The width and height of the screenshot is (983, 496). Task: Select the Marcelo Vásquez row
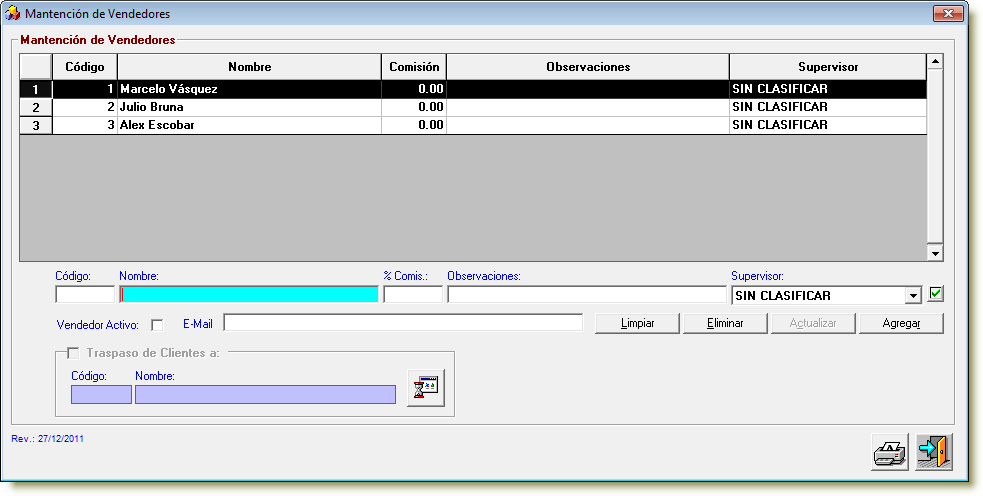click(x=473, y=89)
